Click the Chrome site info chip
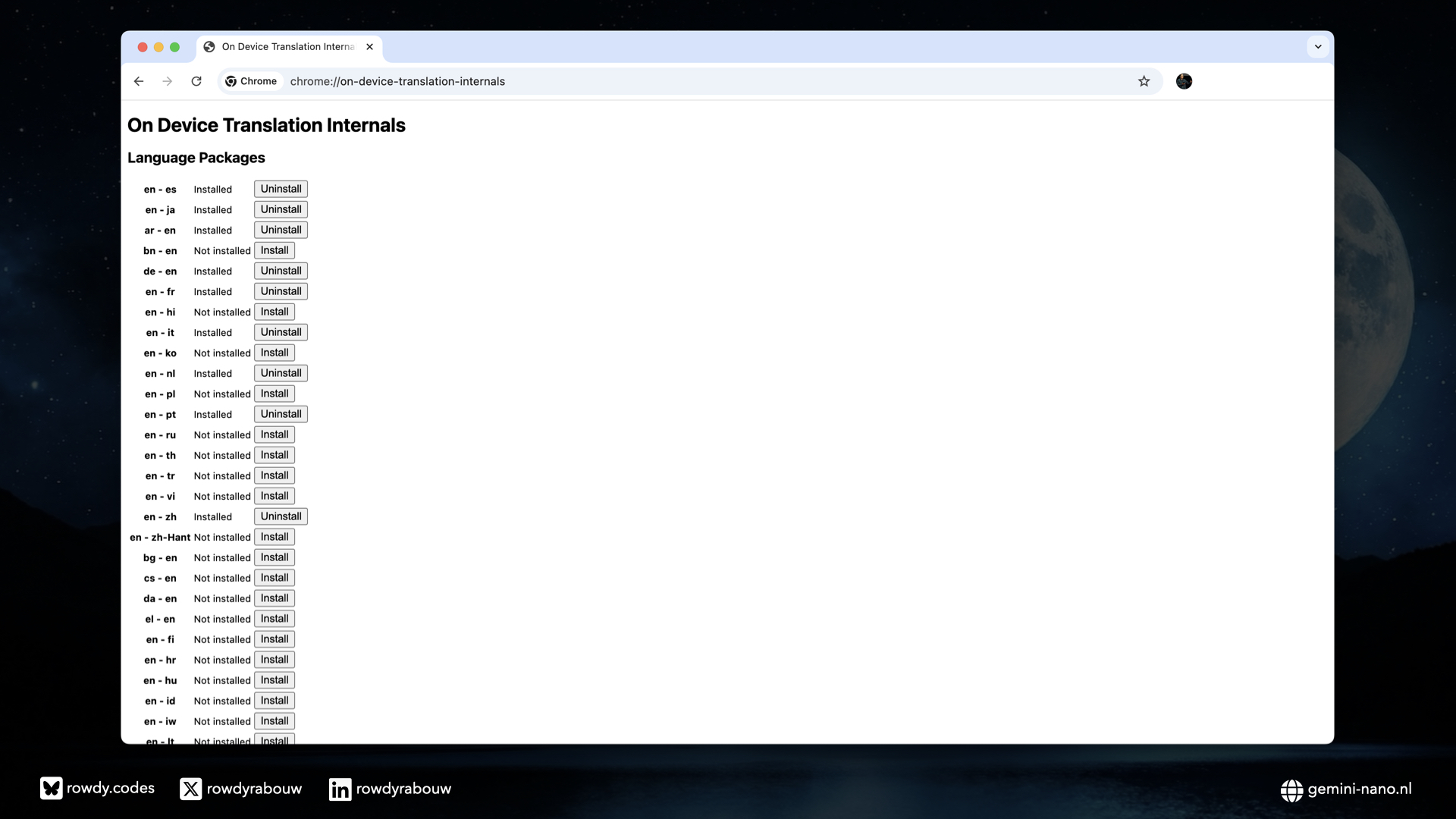Screen dimensions: 1456x819 tap(251, 81)
